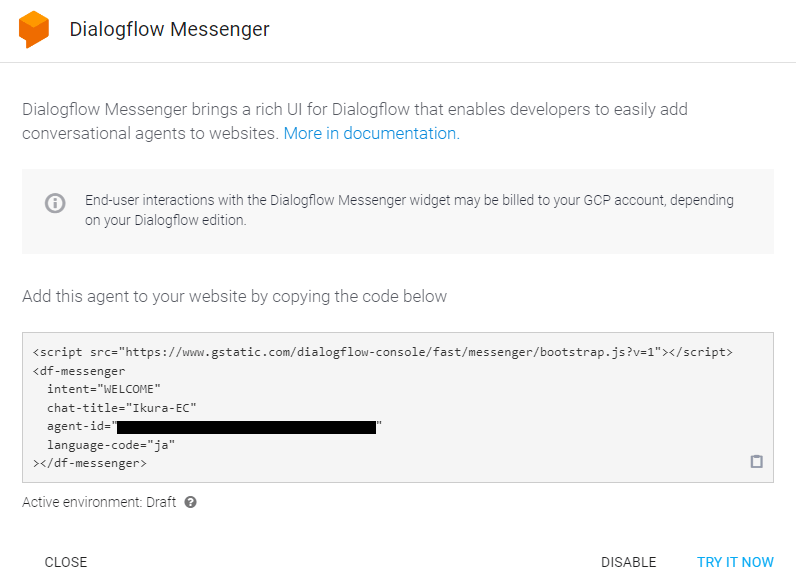
Task: Select the intent="WELCOME" code line
Action: coord(104,389)
